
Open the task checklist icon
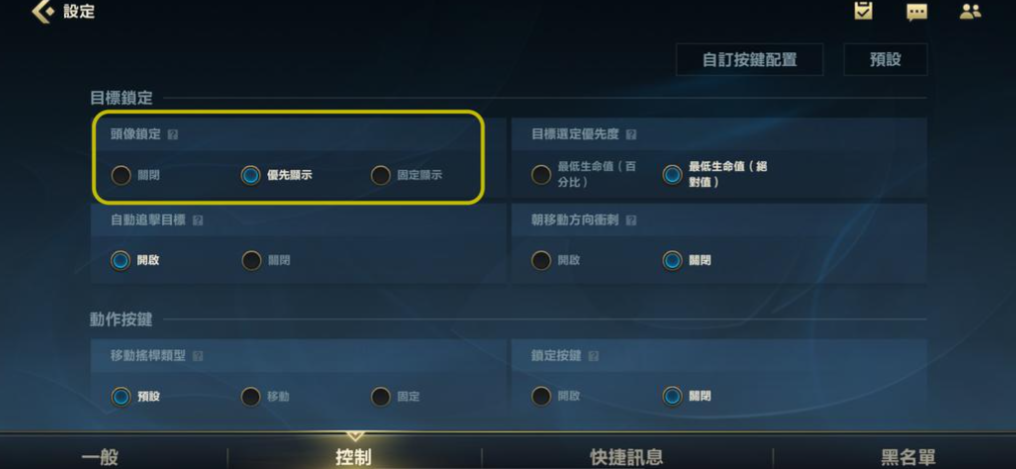(x=863, y=11)
